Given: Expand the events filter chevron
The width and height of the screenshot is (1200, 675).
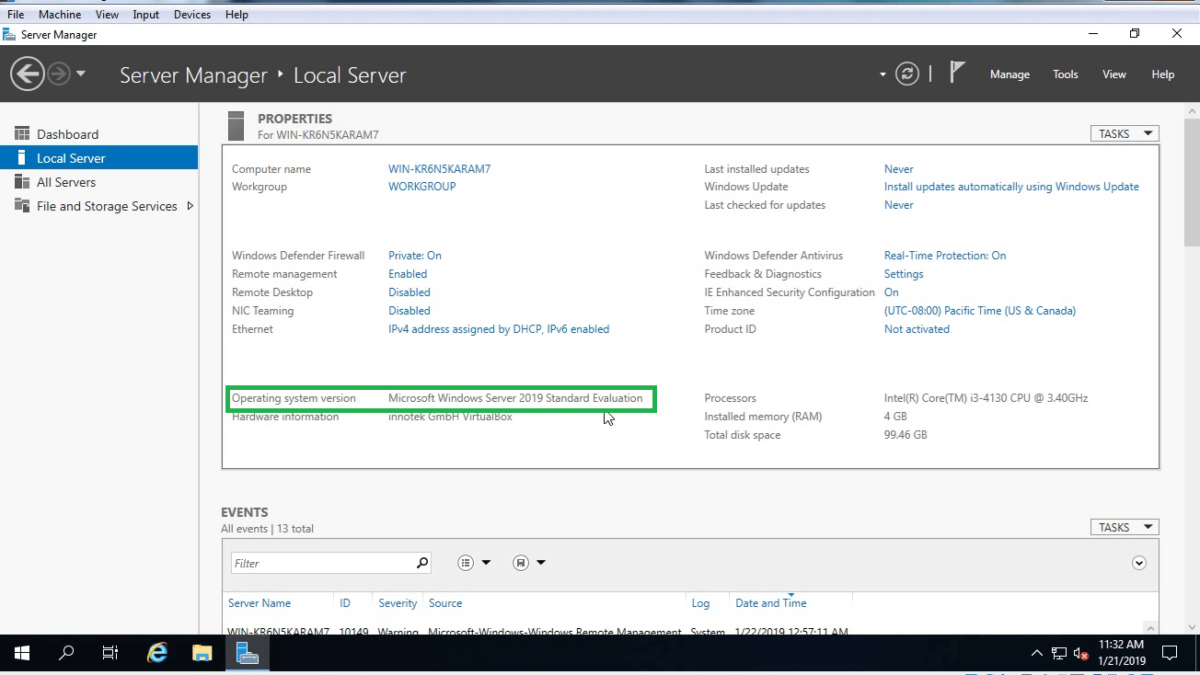Looking at the screenshot, I should pyautogui.click(x=1138, y=563).
